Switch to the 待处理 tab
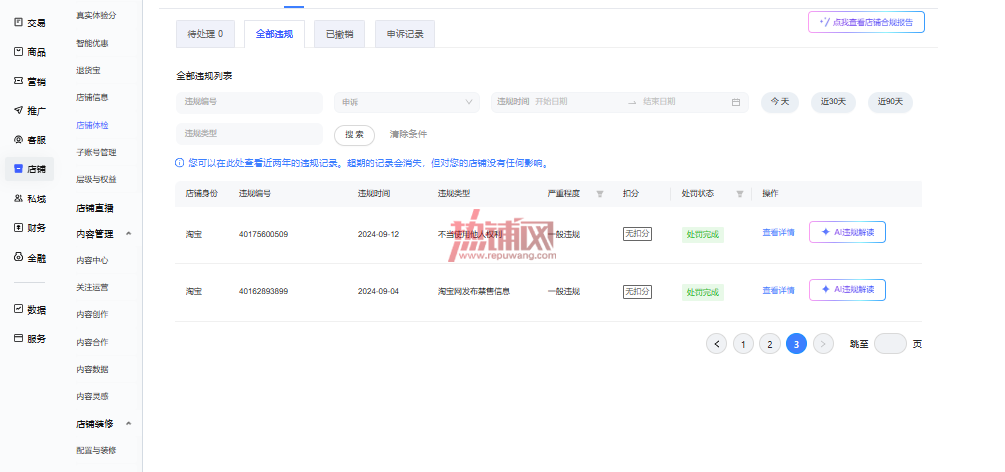Image resolution: width=1005 pixels, height=472 pixels. pos(205,34)
